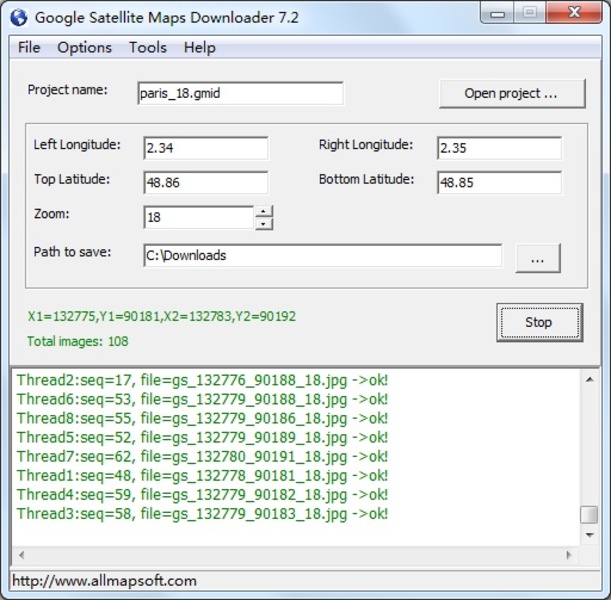Click the Thread3 seq=58 log line
The height and width of the screenshot is (600, 611).
202,514
